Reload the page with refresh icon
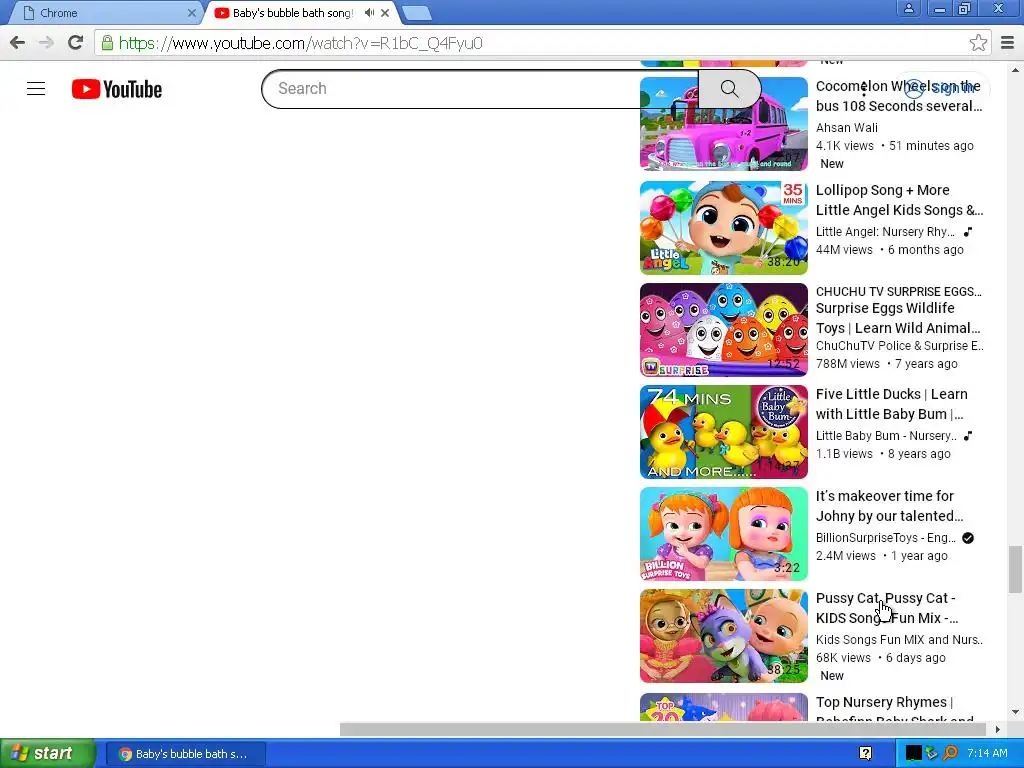1024x768 pixels. tap(76, 43)
